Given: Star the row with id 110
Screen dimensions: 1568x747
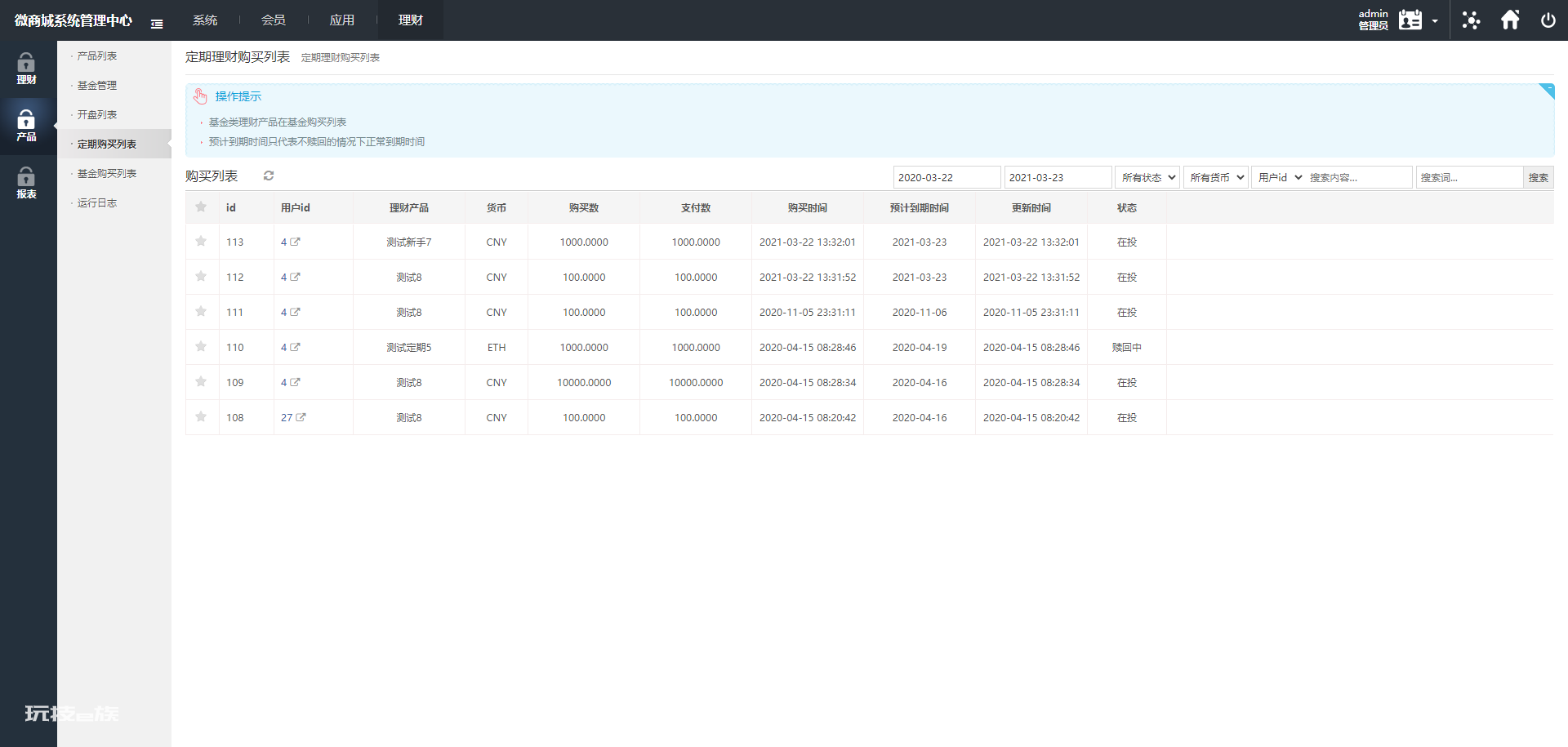Looking at the screenshot, I should tap(201, 346).
